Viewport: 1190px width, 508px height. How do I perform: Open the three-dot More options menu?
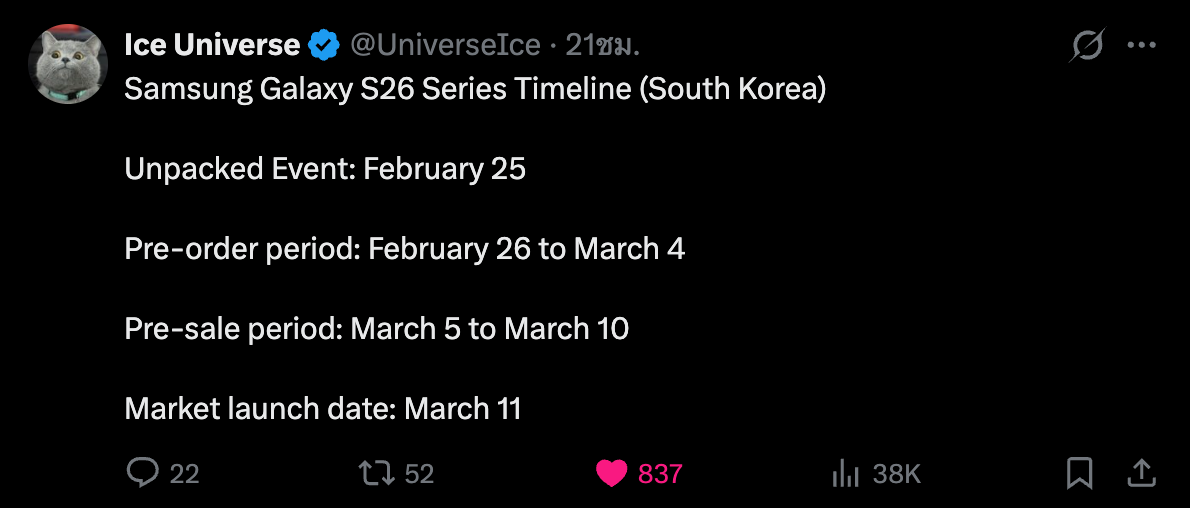click(x=1141, y=45)
